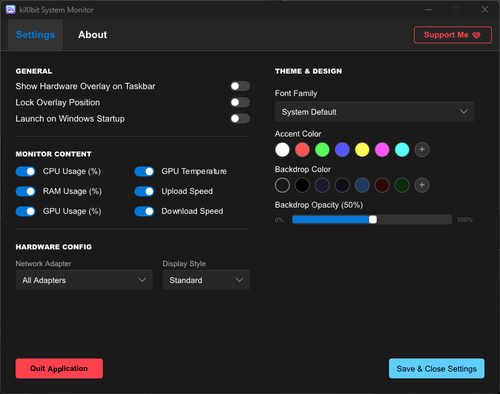Select the red accent color

(x=302, y=150)
